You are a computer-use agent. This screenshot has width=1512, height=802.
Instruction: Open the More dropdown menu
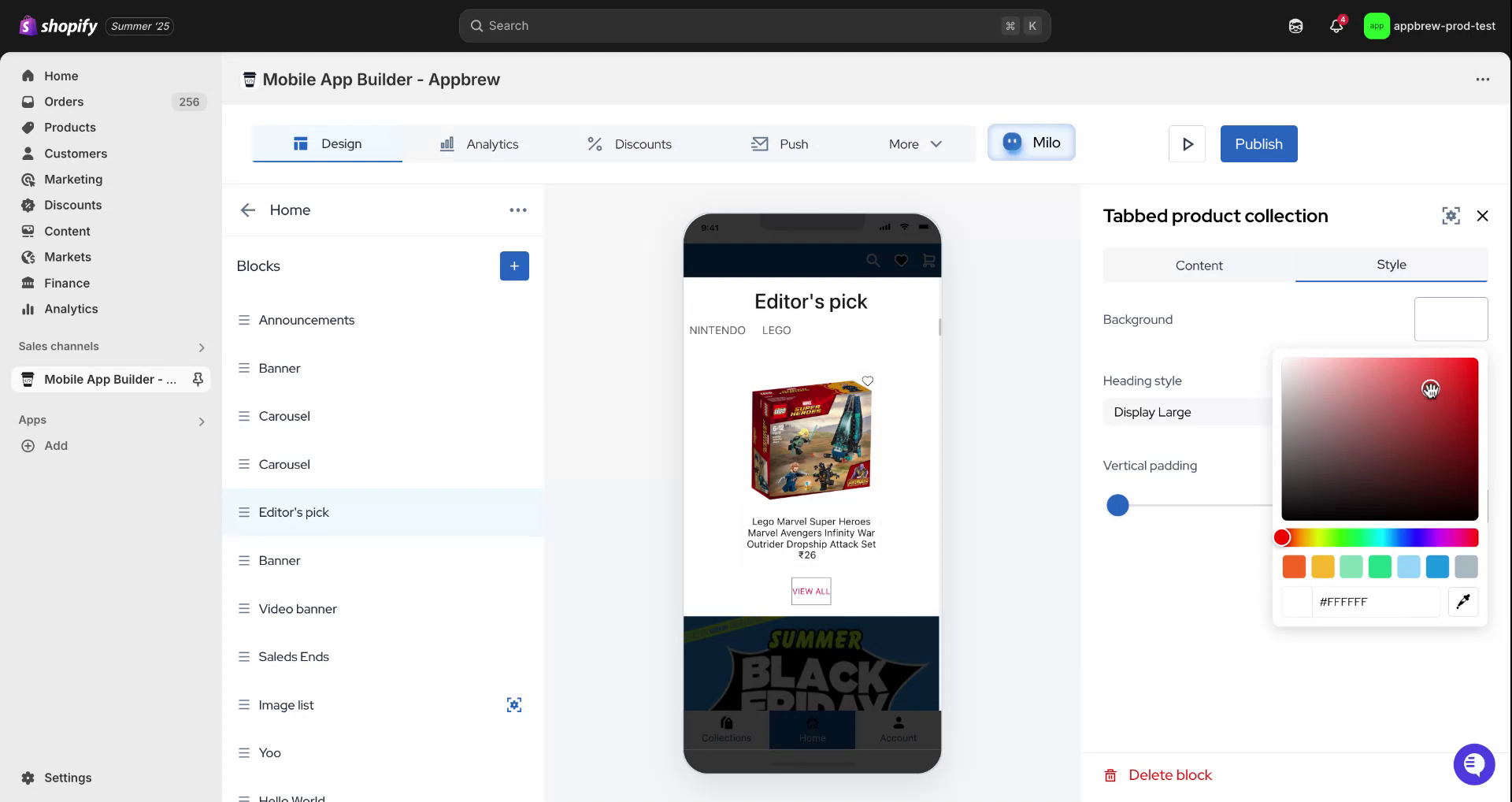[x=915, y=144]
